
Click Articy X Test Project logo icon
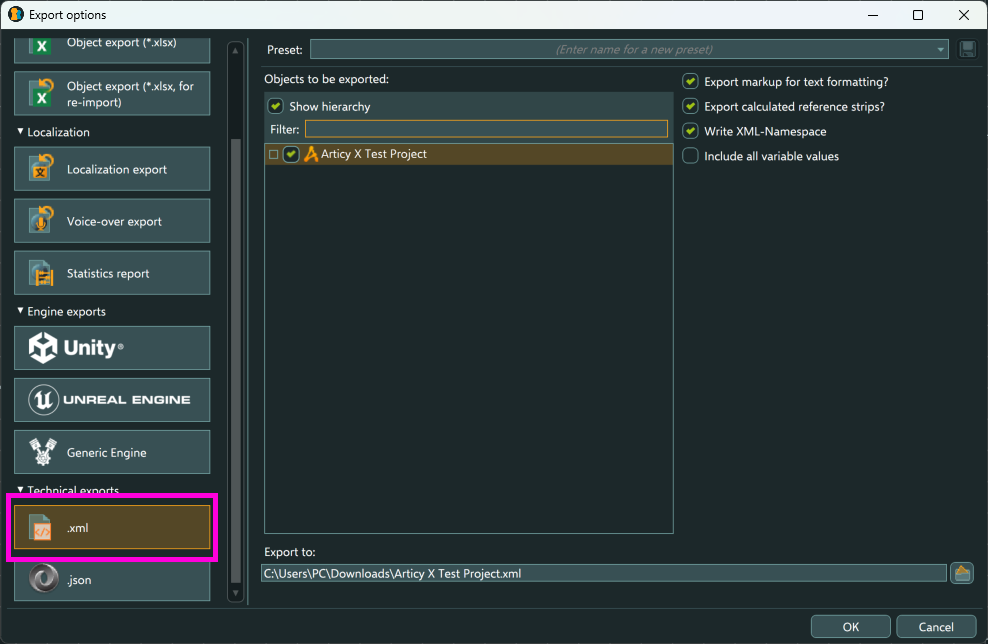[311, 154]
